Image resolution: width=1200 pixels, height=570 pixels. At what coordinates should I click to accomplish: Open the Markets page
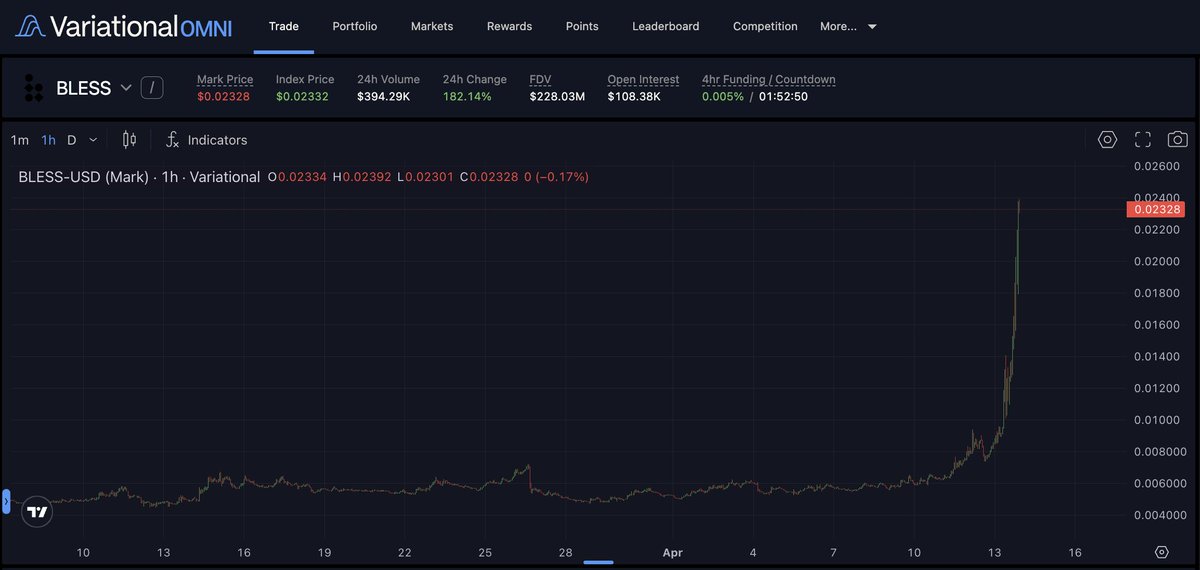(x=432, y=26)
